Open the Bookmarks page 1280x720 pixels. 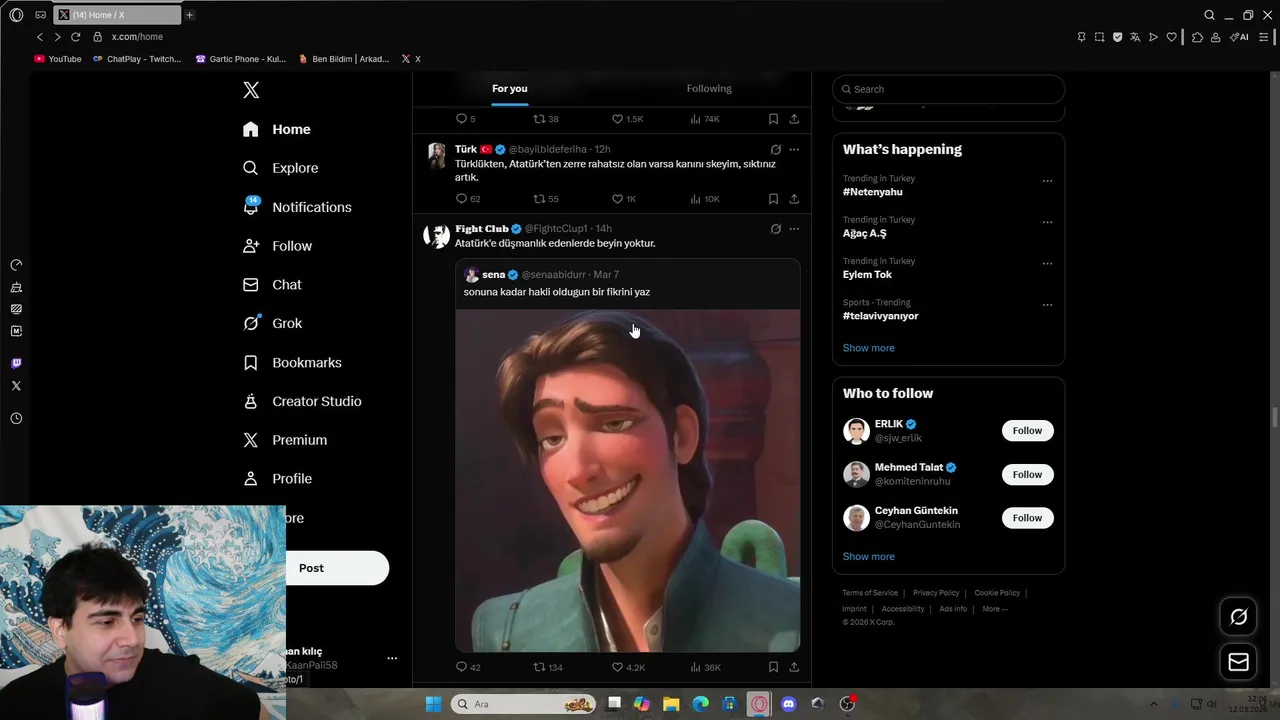292,362
